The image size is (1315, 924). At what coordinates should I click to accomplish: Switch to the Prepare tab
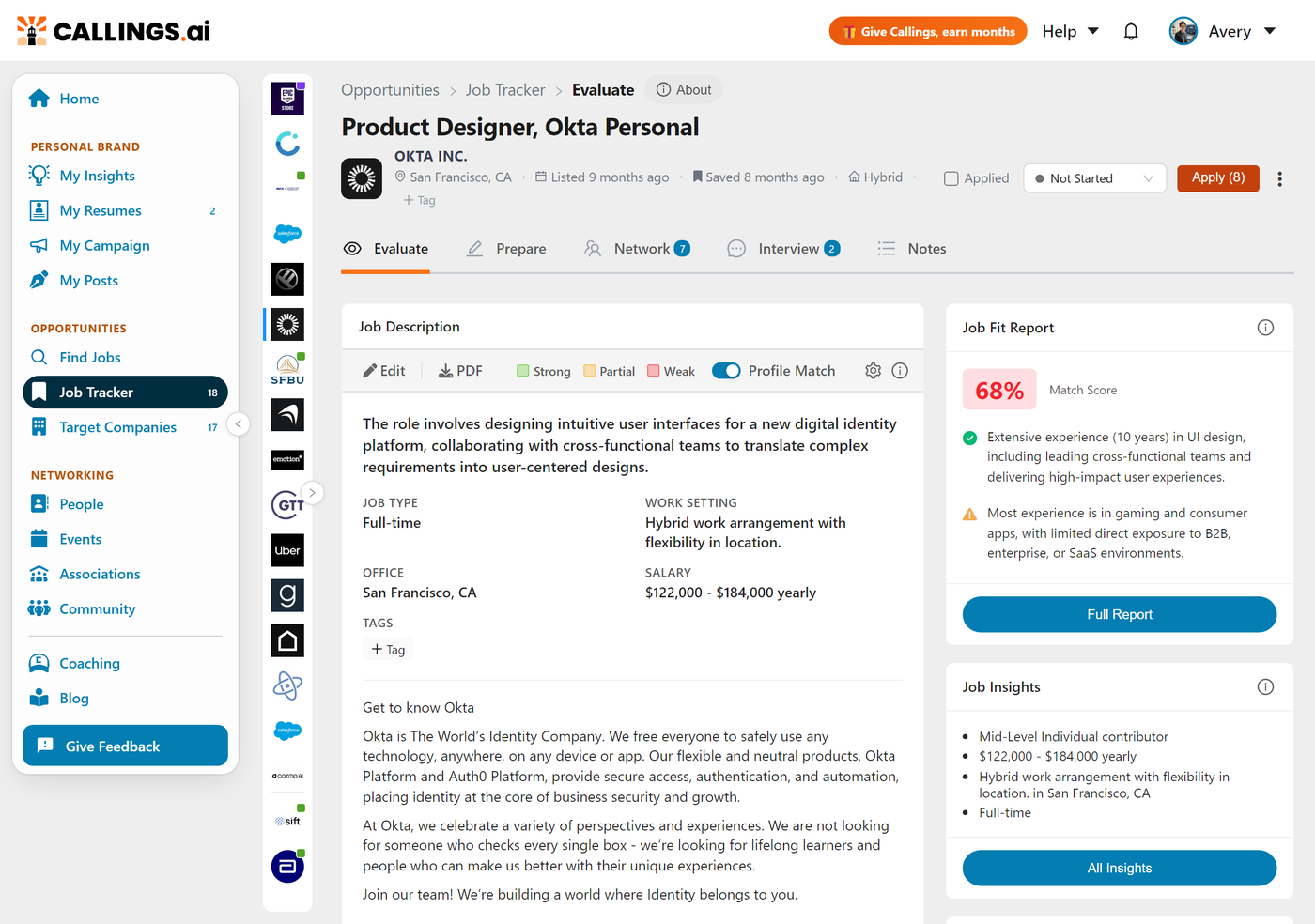507,249
